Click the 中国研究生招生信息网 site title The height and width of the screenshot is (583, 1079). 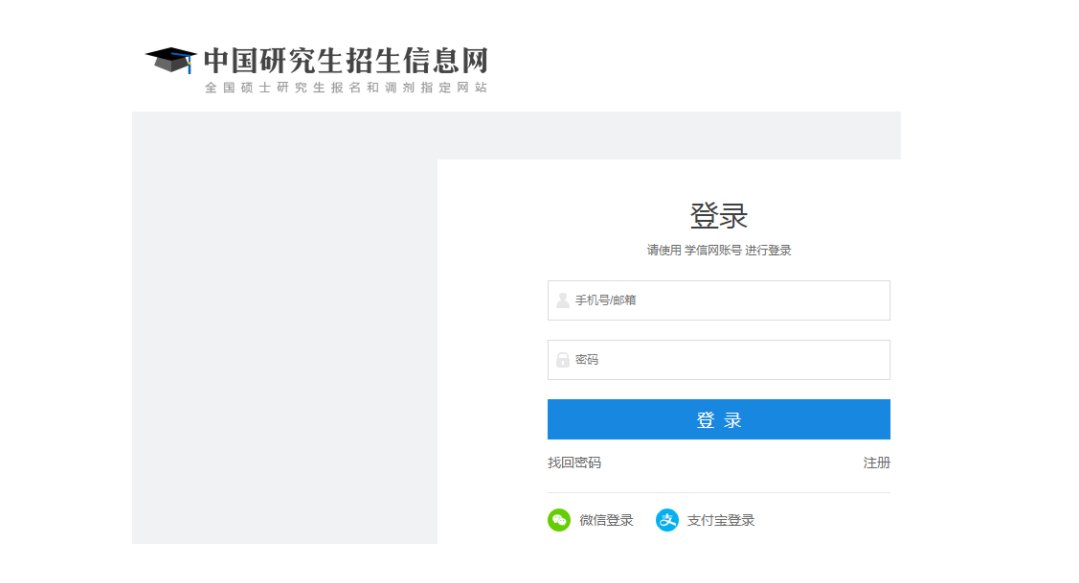coord(346,60)
